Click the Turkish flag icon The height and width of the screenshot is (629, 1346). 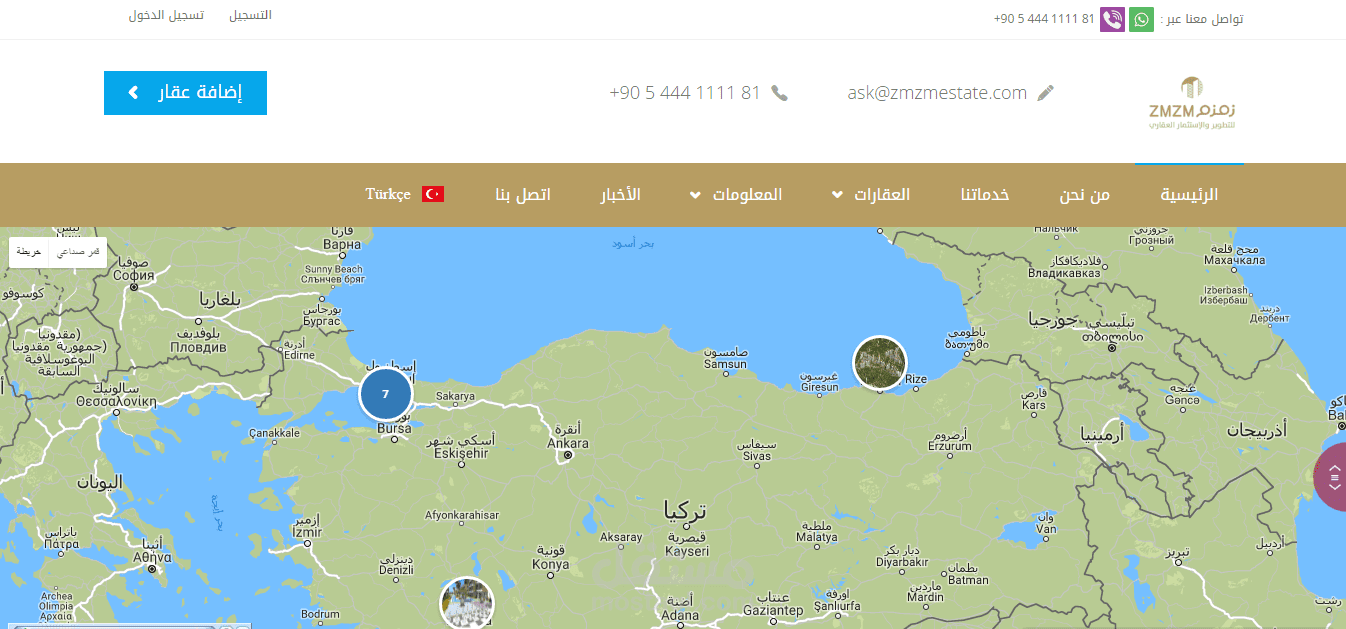point(433,194)
